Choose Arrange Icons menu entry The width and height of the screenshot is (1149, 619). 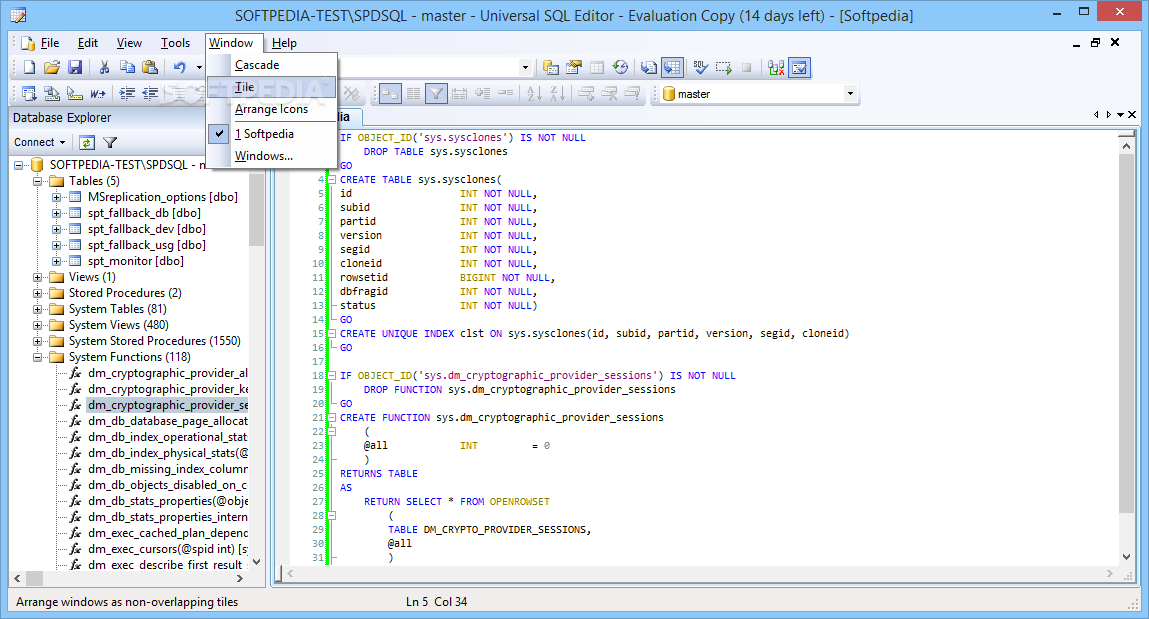click(x=271, y=109)
